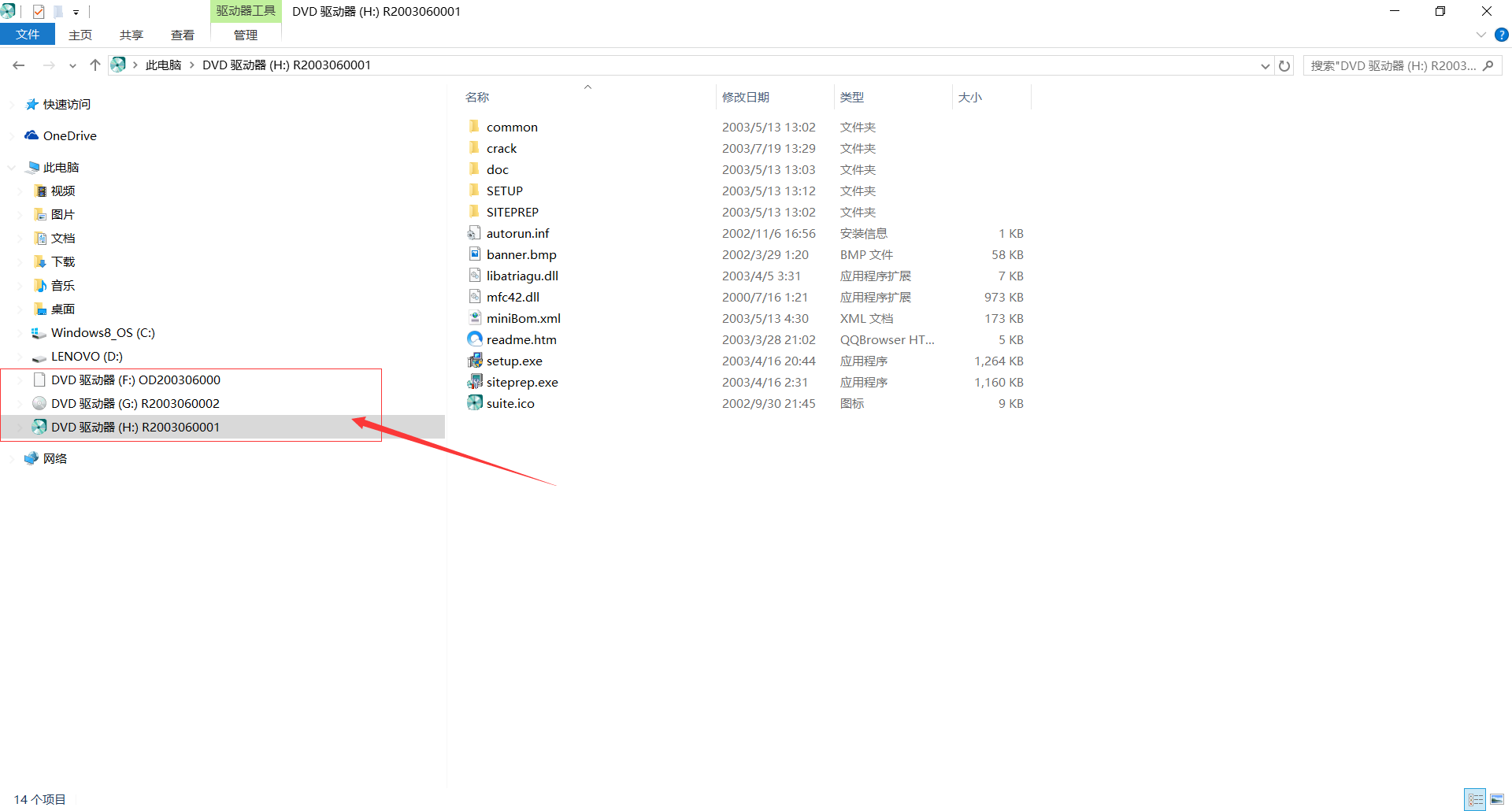
Task: Click 此电脑 in the address breadcrumb
Action: point(164,65)
